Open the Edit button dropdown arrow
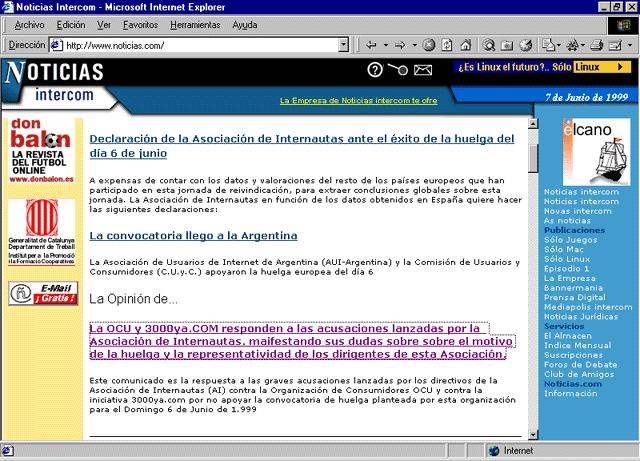 click(x=630, y=45)
